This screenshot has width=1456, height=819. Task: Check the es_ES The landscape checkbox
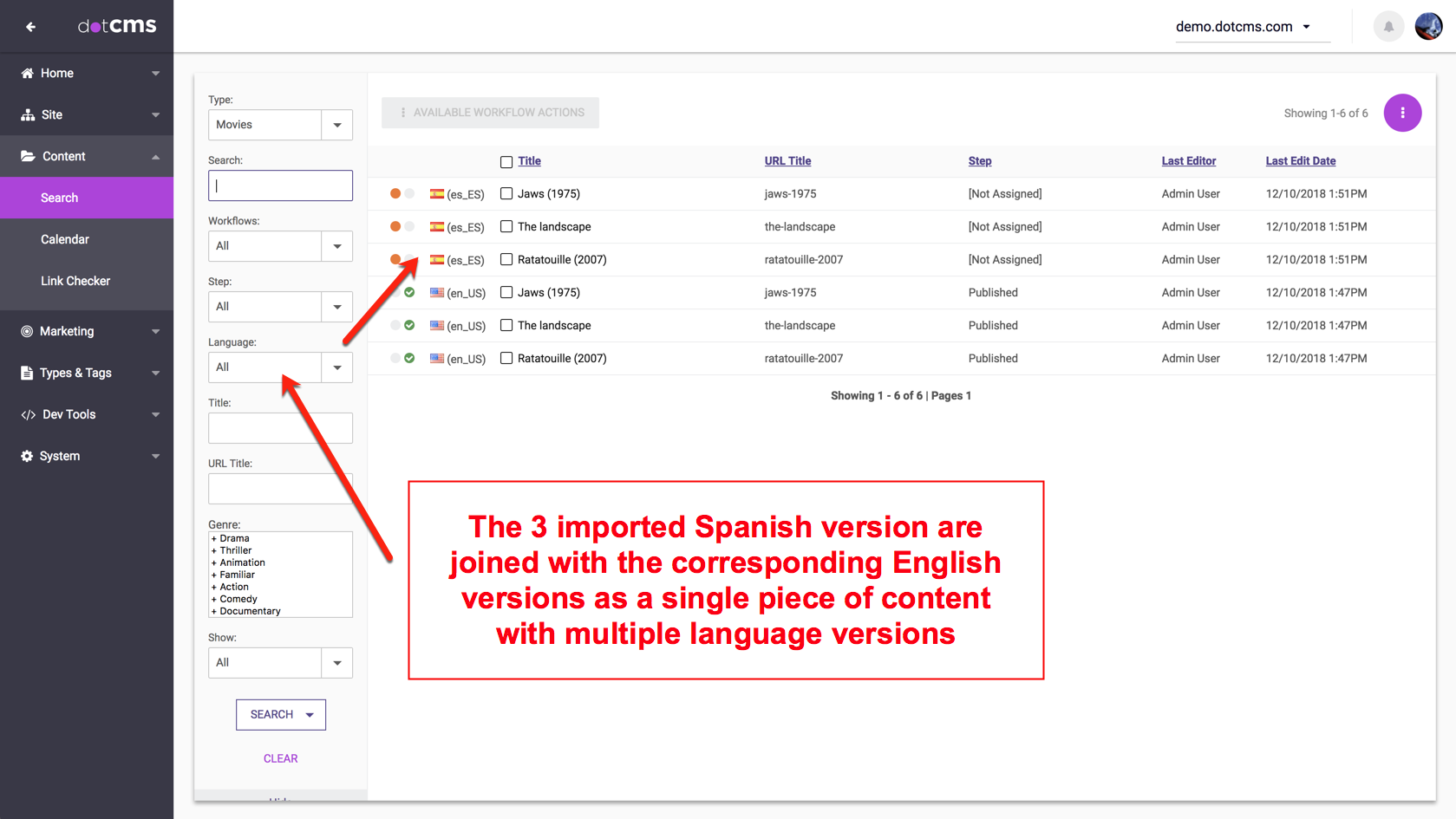point(506,227)
